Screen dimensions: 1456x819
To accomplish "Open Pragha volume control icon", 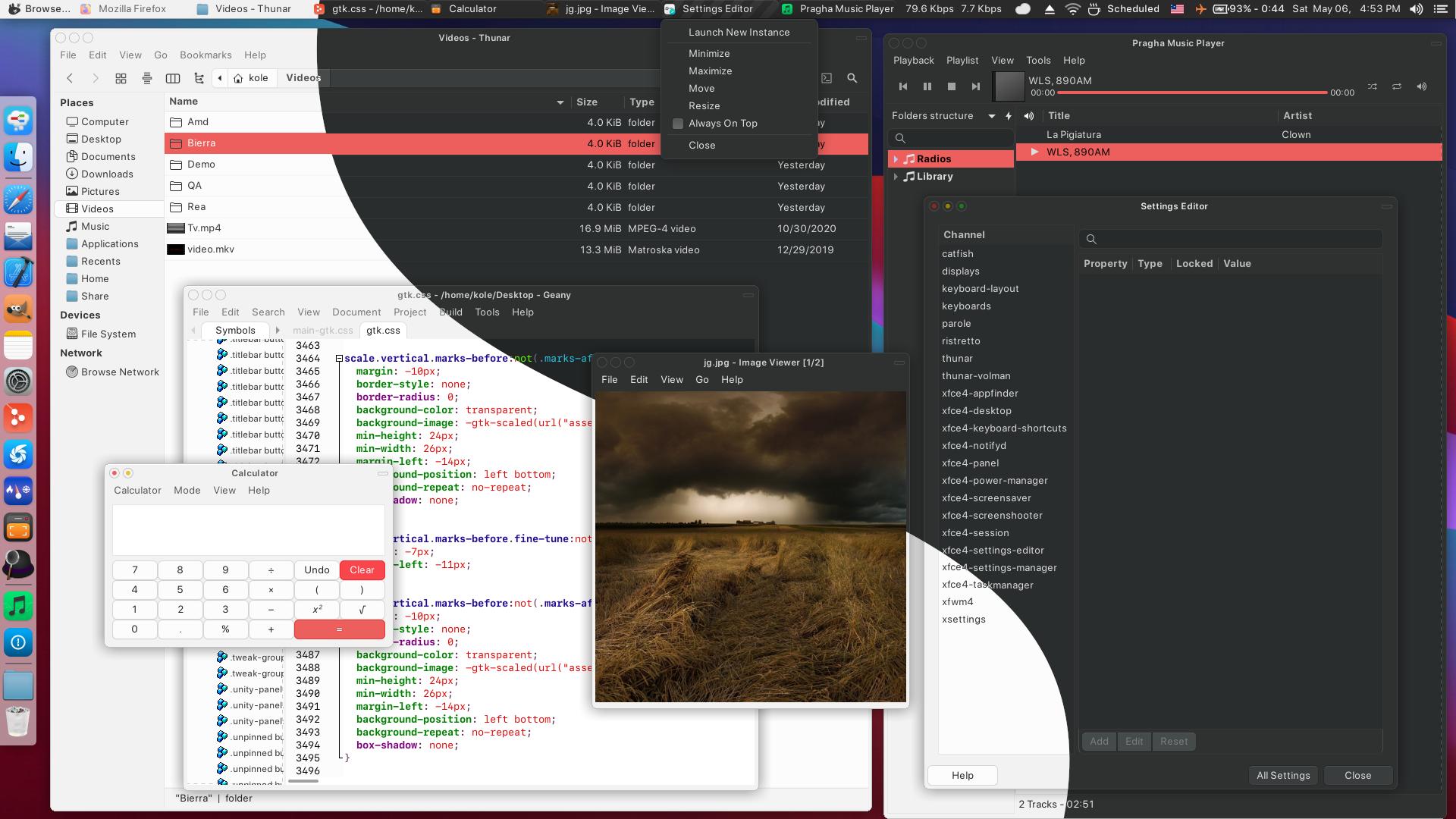I will 1422,87.
